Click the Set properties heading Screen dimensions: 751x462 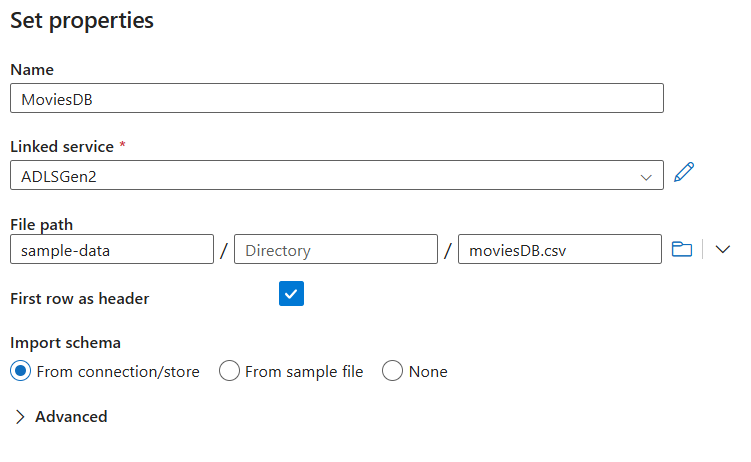click(x=82, y=20)
